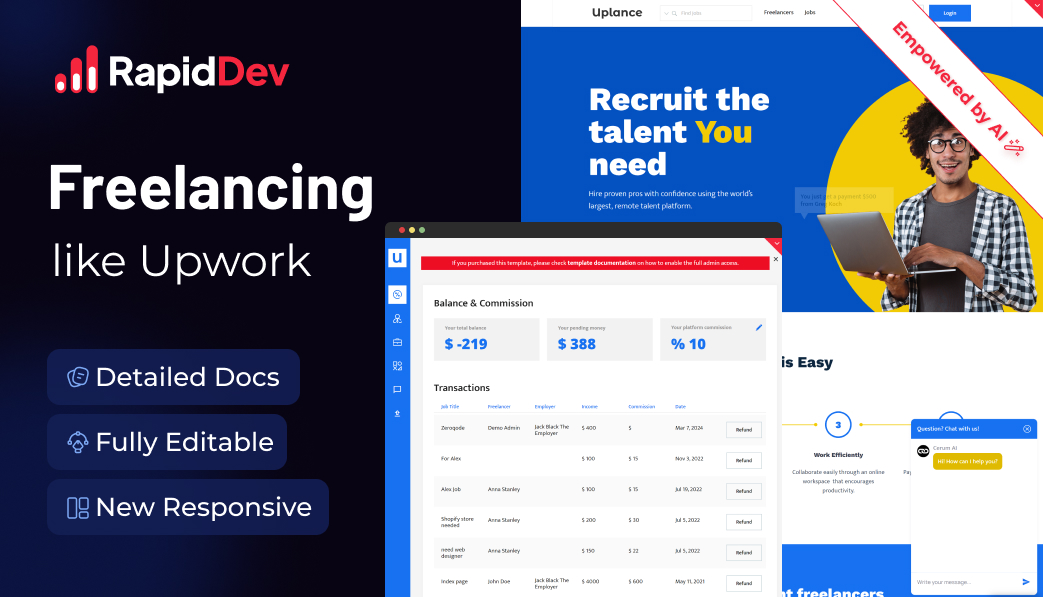Screen dimensions: 1043x597
Task: Click the briefcase jobs icon in the sidebar
Action: (397, 342)
